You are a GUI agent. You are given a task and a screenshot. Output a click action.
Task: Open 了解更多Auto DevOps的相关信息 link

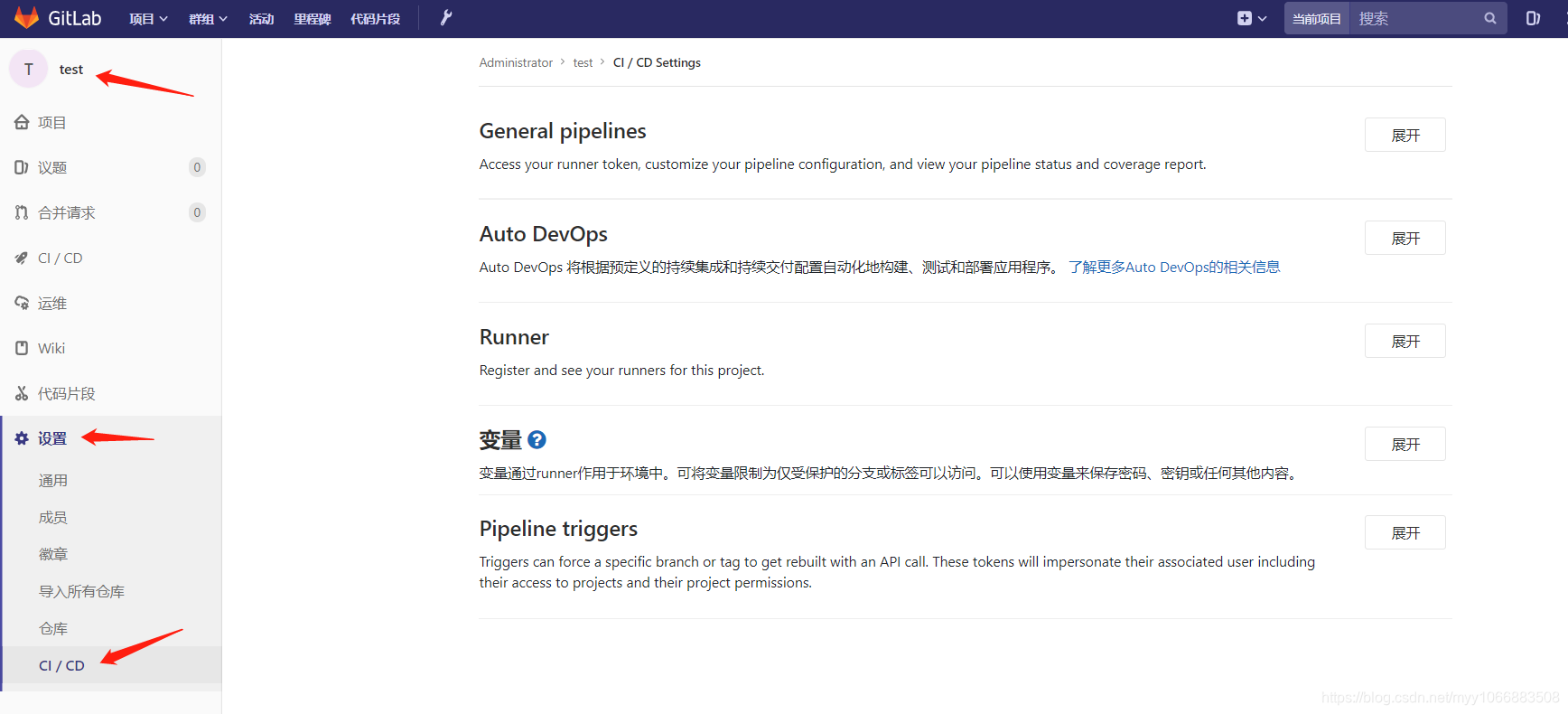[x=1174, y=267]
